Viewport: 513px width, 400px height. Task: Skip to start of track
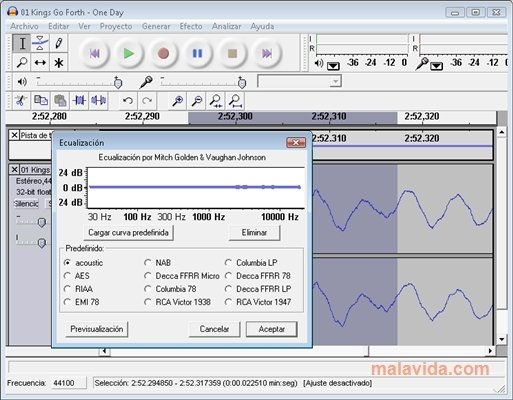click(x=95, y=53)
